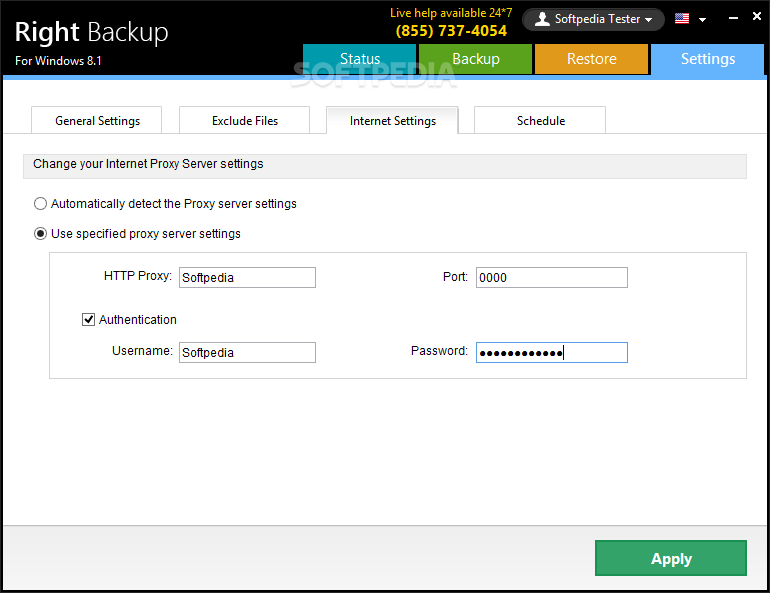Focus the HTTP Proxy input field
This screenshot has height=593, width=770.
point(248,277)
